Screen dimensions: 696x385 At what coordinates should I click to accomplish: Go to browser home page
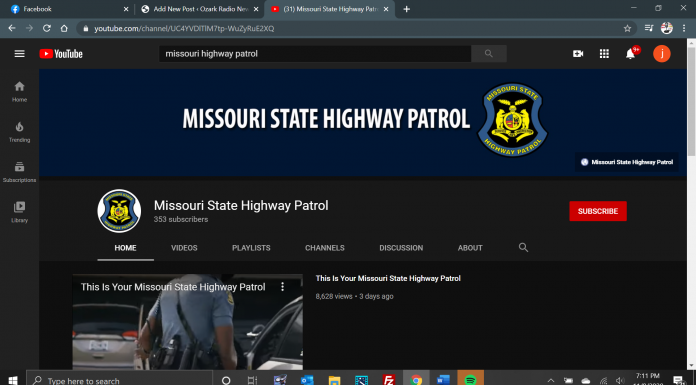tap(64, 28)
